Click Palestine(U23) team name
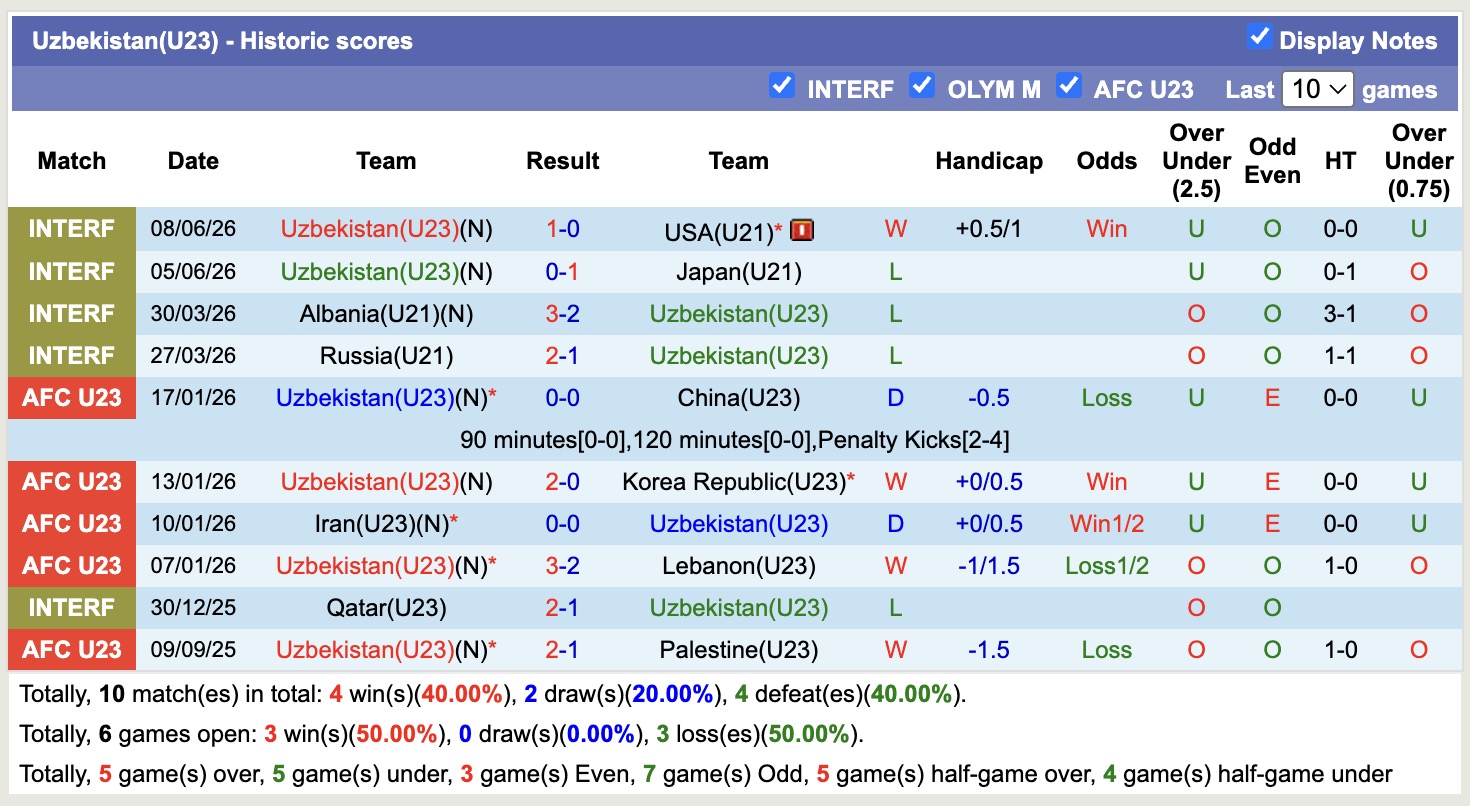The width and height of the screenshot is (1470, 806). pyautogui.click(x=739, y=649)
